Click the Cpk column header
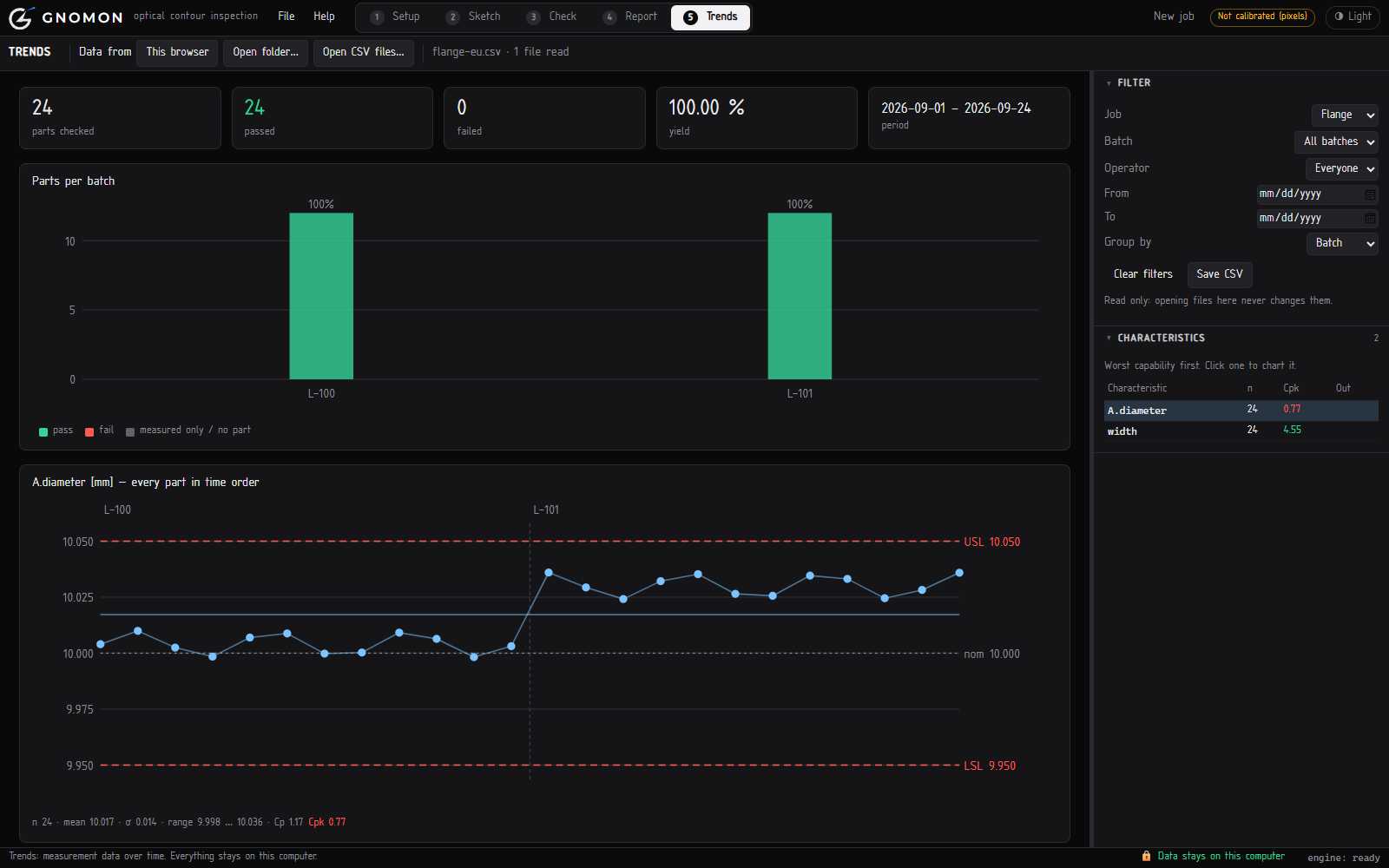This screenshot has height=868, width=1389. (1291, 389)
